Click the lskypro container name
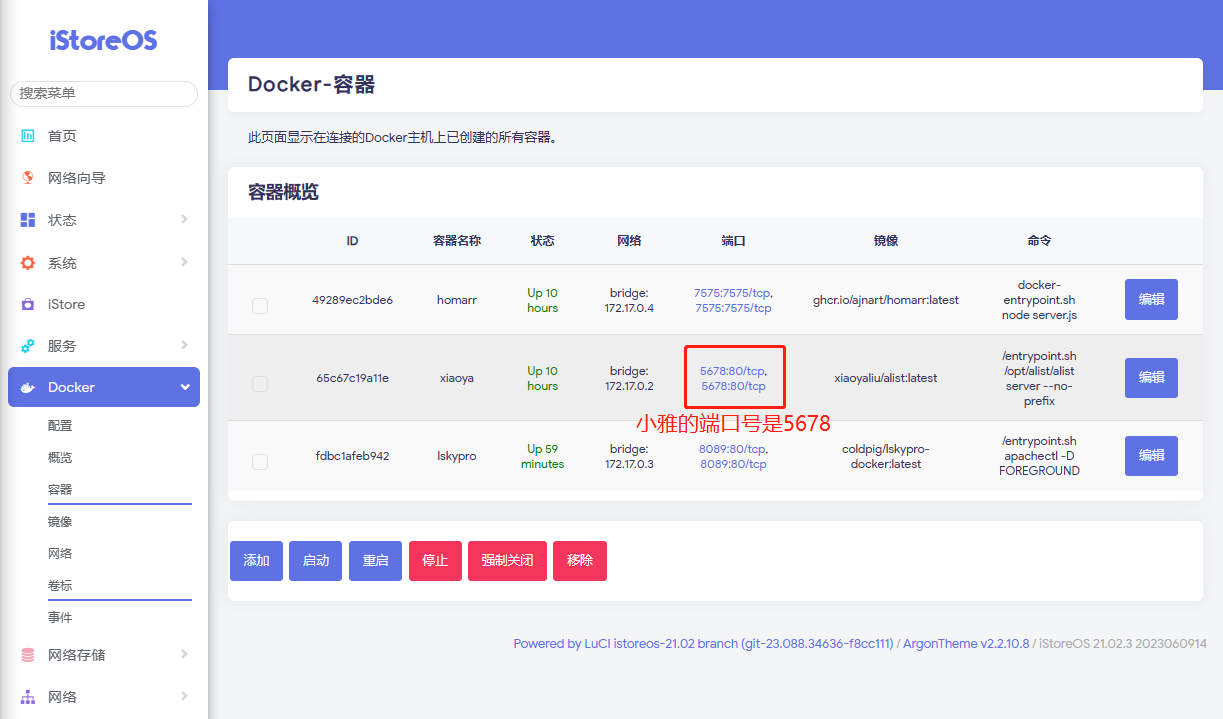Screen dimensions: 1223x719 pyautogui.click(x=457, y=456)
